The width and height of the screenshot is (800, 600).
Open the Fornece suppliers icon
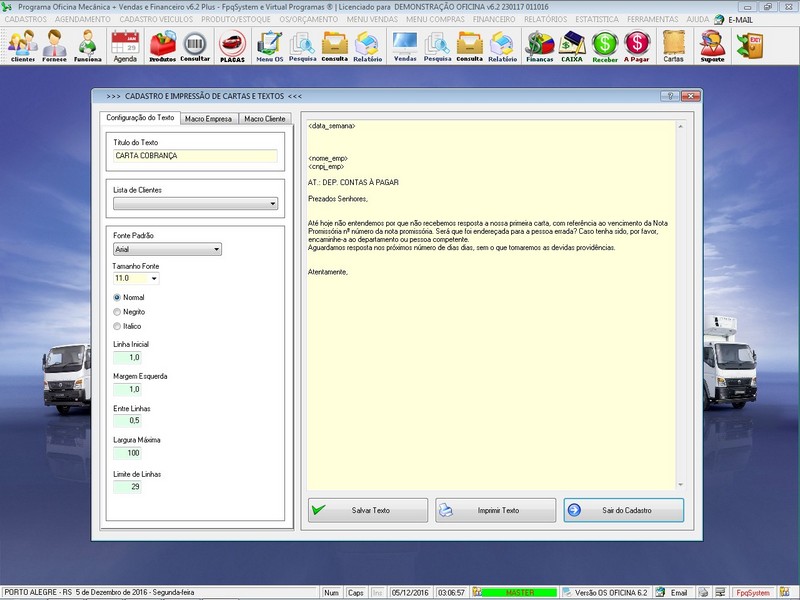pos(54,46)
